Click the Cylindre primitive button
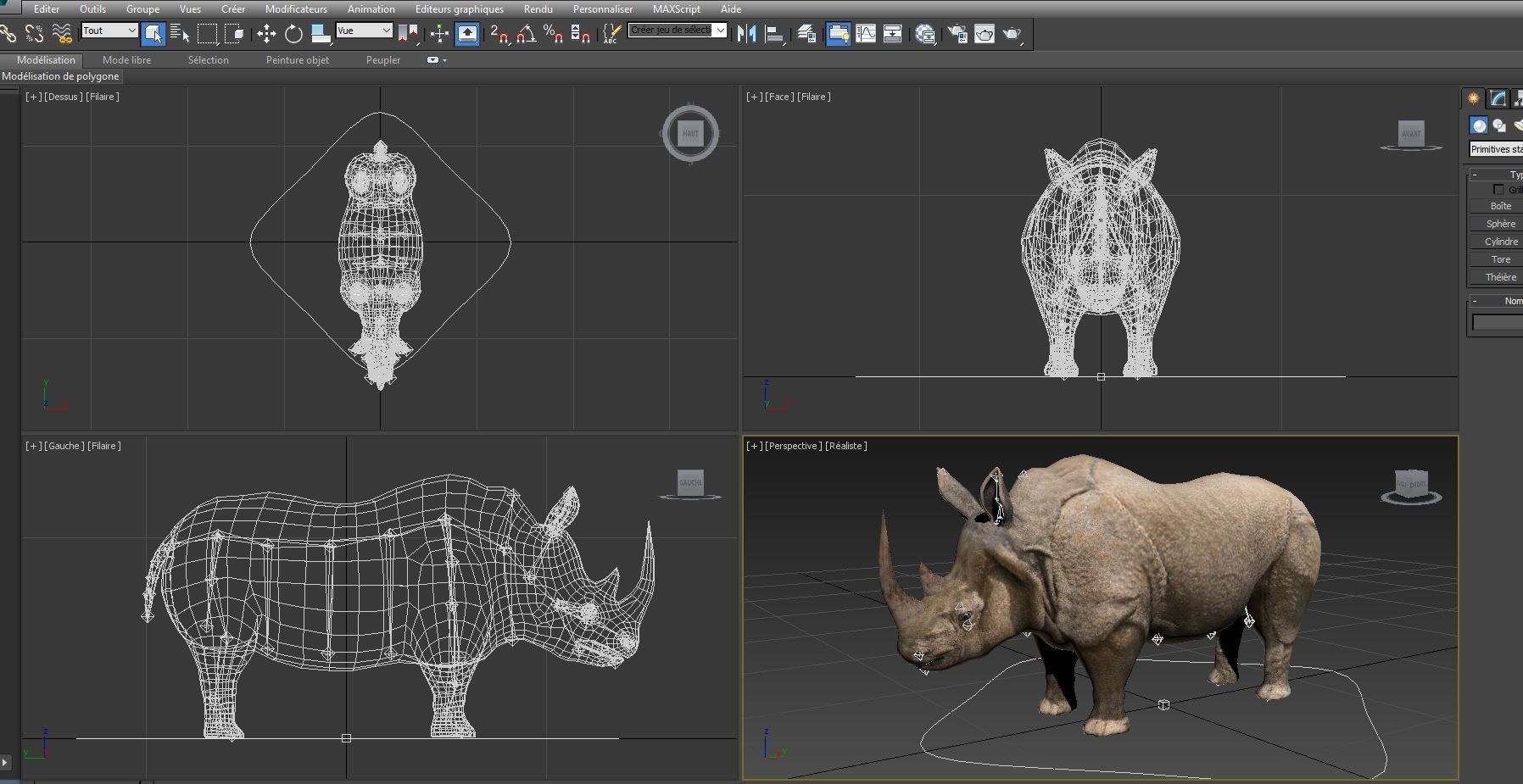This screenshot has height=784, width=1523. 1499,242
